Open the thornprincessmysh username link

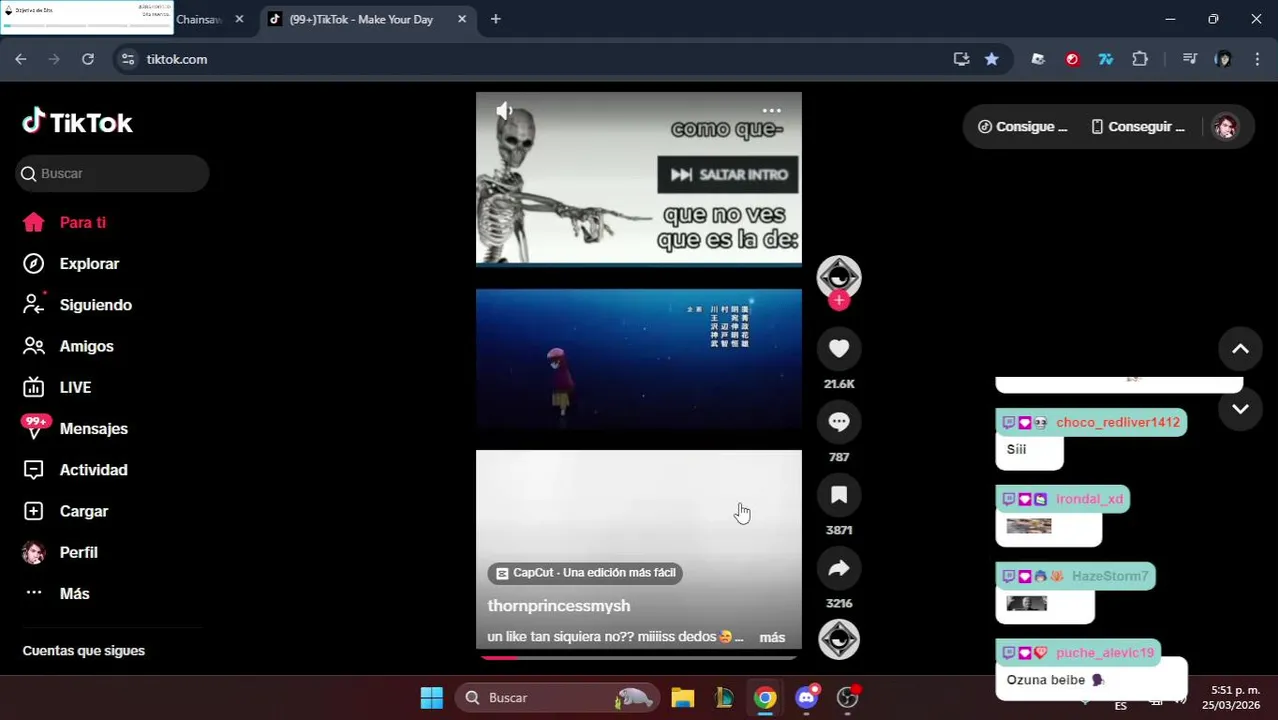click(x=558, y=606)
